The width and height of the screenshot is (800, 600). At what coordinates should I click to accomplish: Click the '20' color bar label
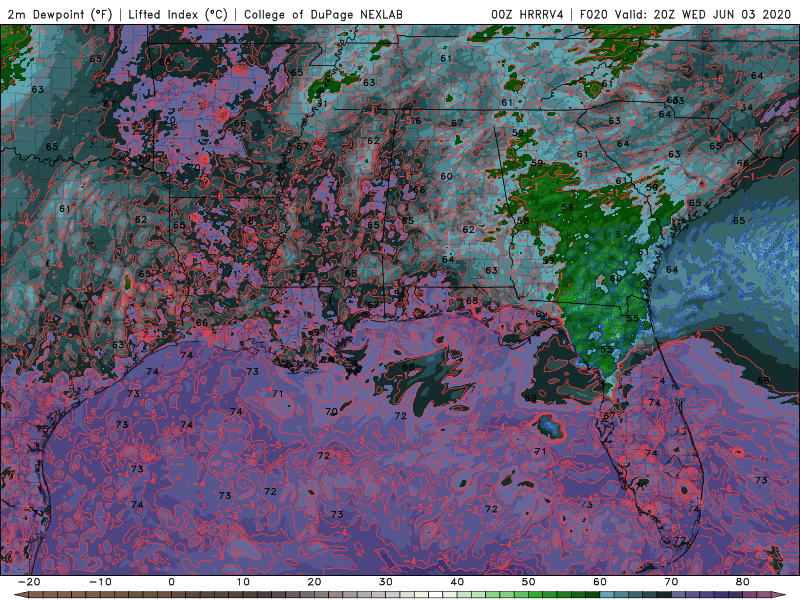[x=314, y=582]
